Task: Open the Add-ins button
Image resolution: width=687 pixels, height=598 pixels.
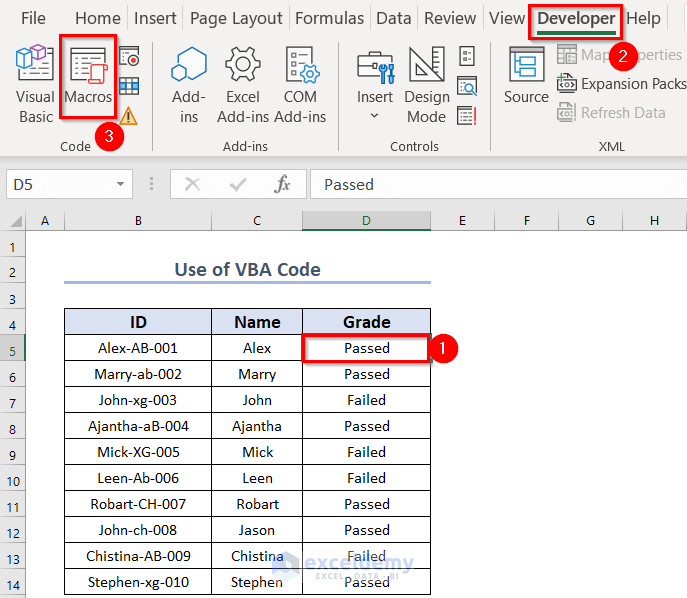Action: point(189,85)
